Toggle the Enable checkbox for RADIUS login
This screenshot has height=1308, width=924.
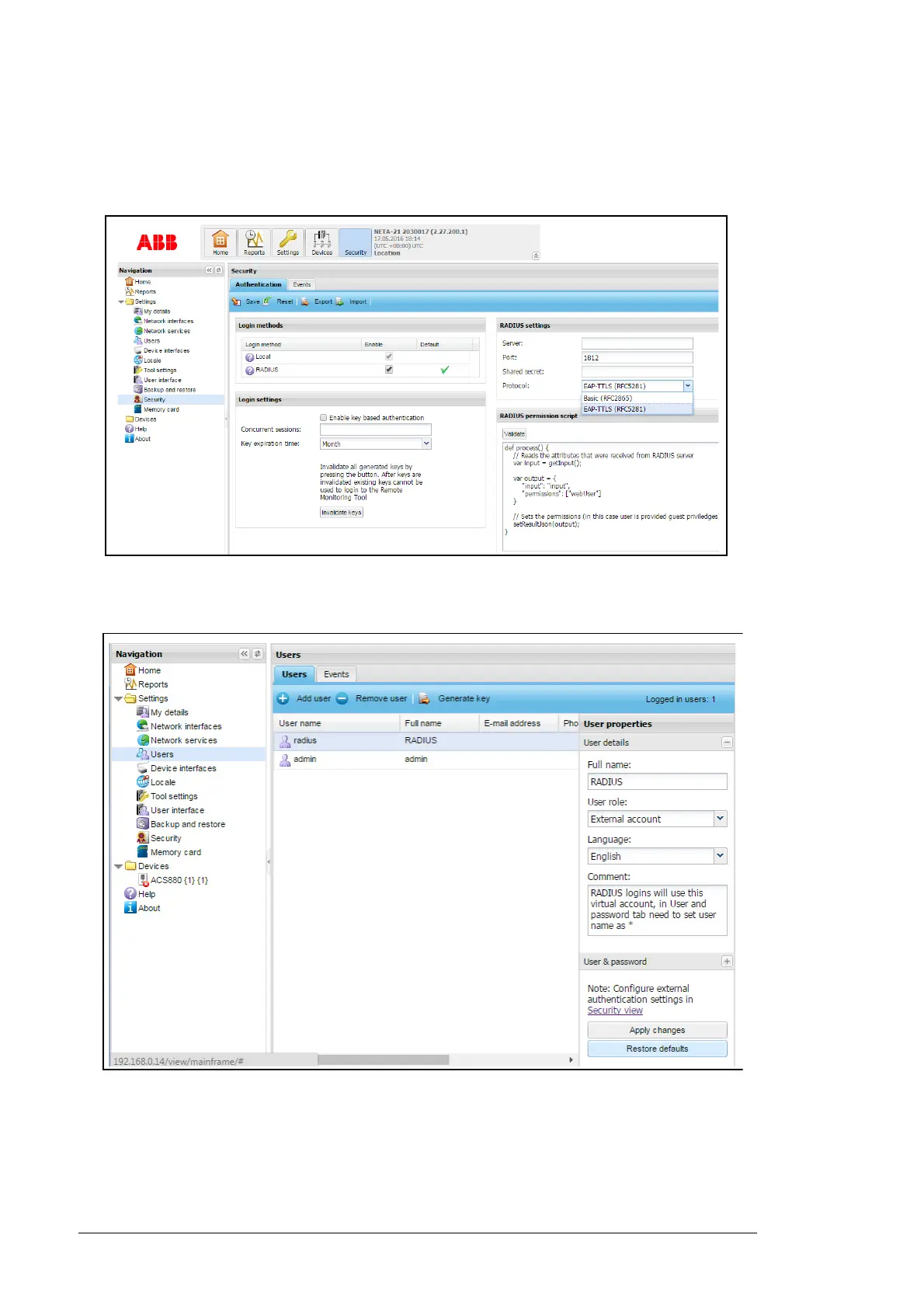tap(389, 370)
